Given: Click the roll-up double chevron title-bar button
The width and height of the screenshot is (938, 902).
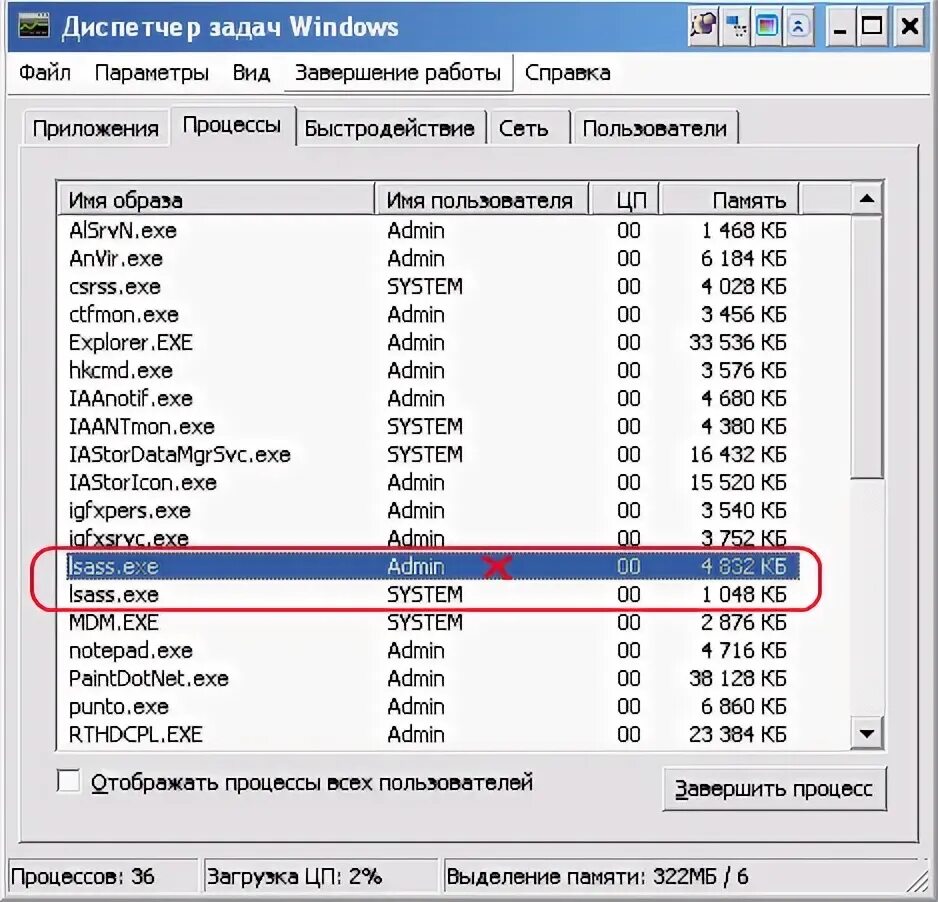Looking at the screenshot, I should coord(799,26).
